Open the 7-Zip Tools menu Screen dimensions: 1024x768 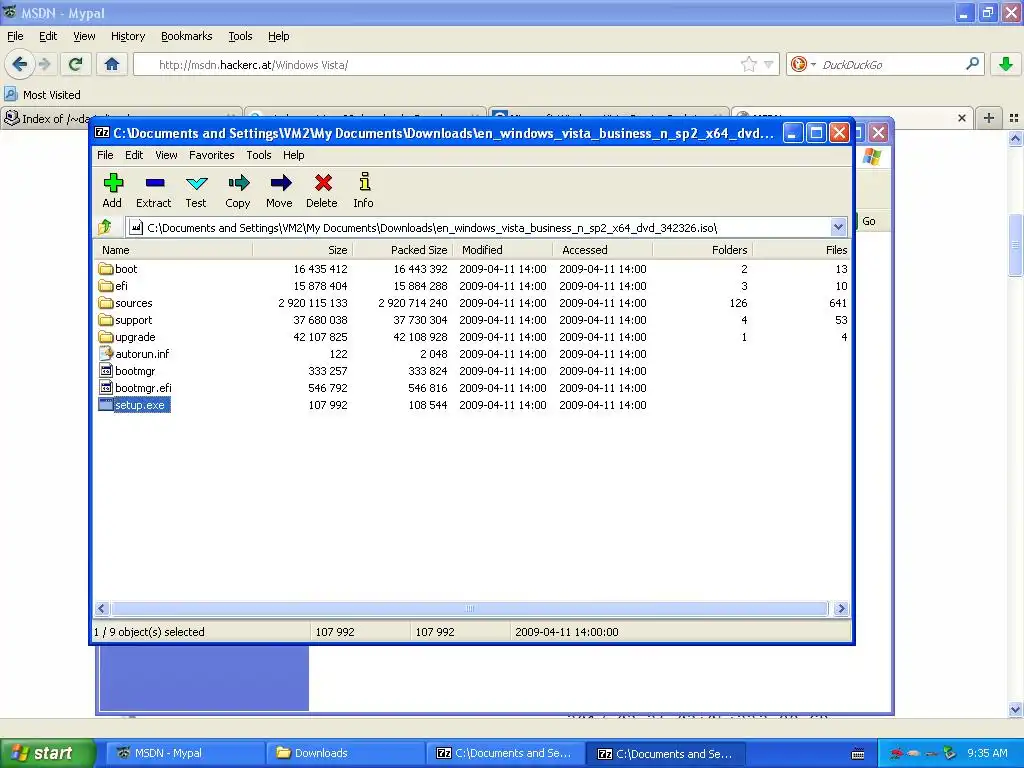click(259, 155)
